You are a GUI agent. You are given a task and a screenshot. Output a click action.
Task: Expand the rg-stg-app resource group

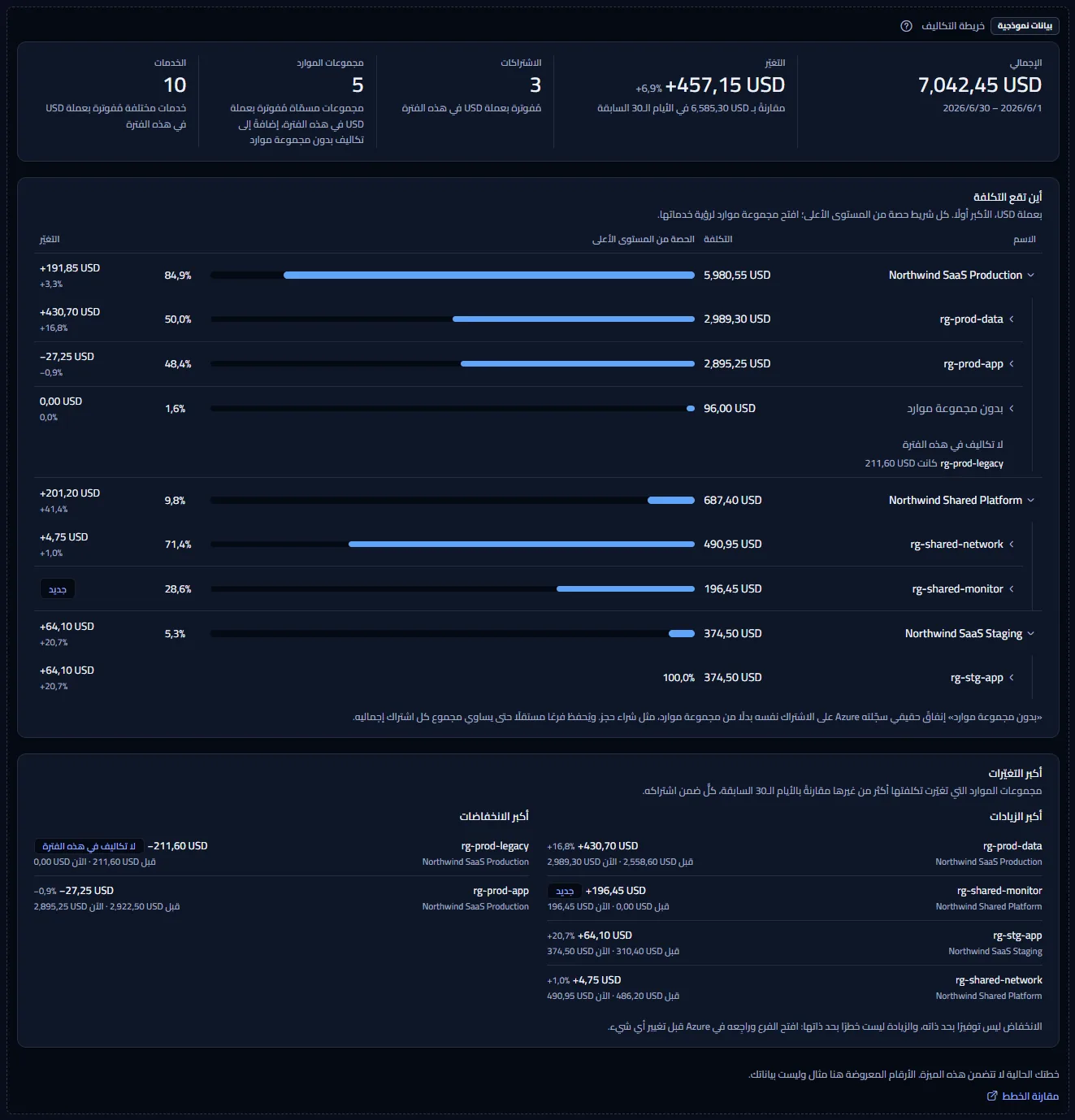click(x=1012, y=678)
